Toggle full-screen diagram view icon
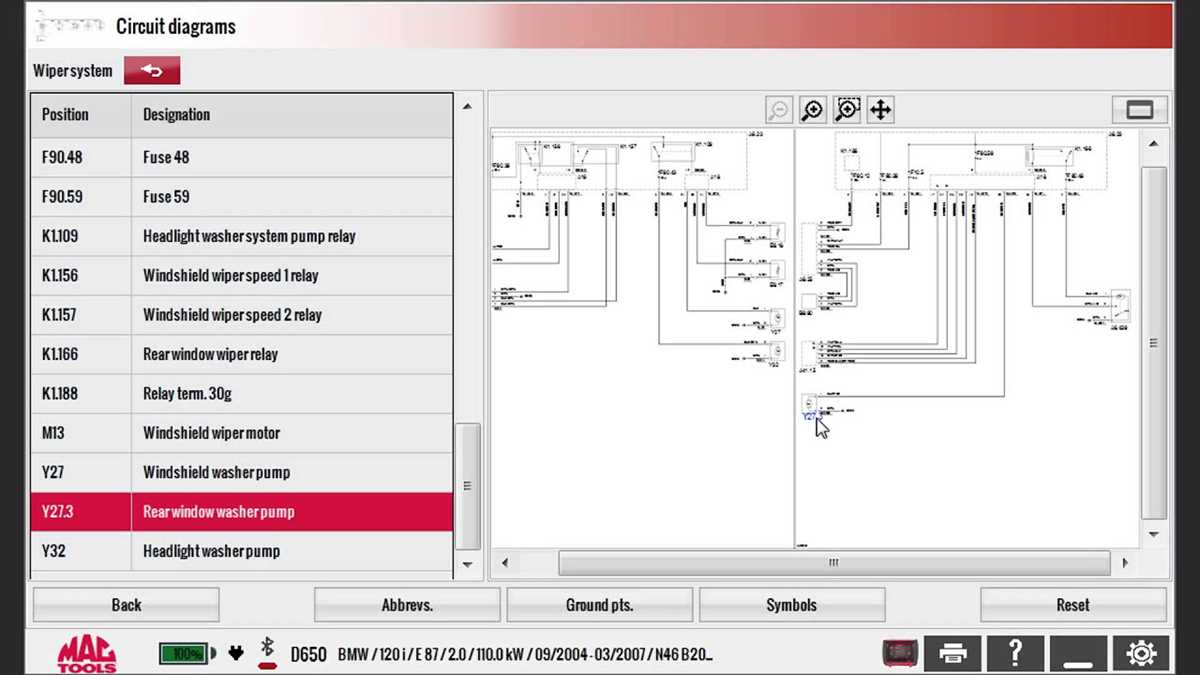 (x=1140, y=110)
